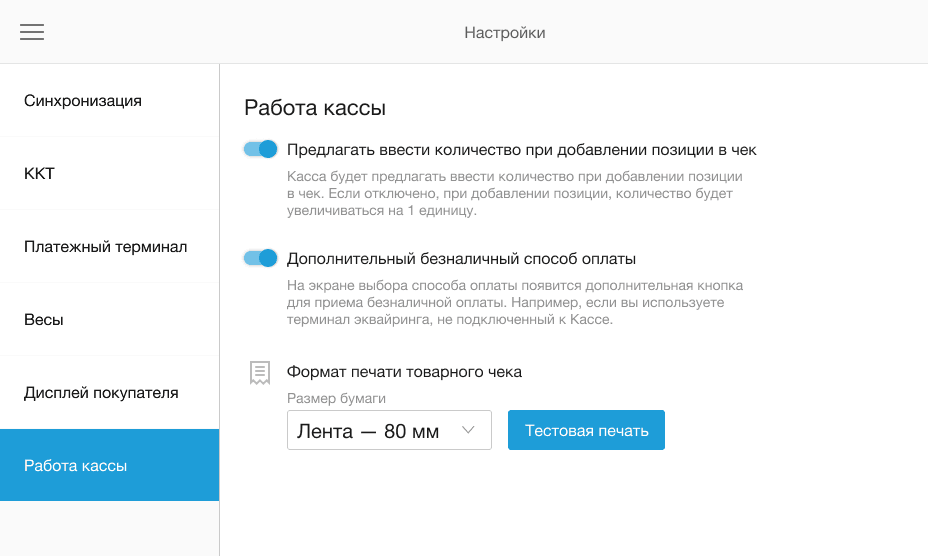Screen dimensions: 928x556
Task: Select the highlighted "Работа кассы" sidebar item
Action: [x=76, y=466]
